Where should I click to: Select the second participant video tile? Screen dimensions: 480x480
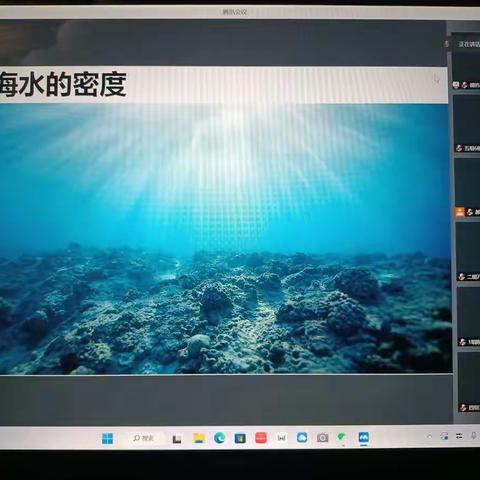[467, 124]
